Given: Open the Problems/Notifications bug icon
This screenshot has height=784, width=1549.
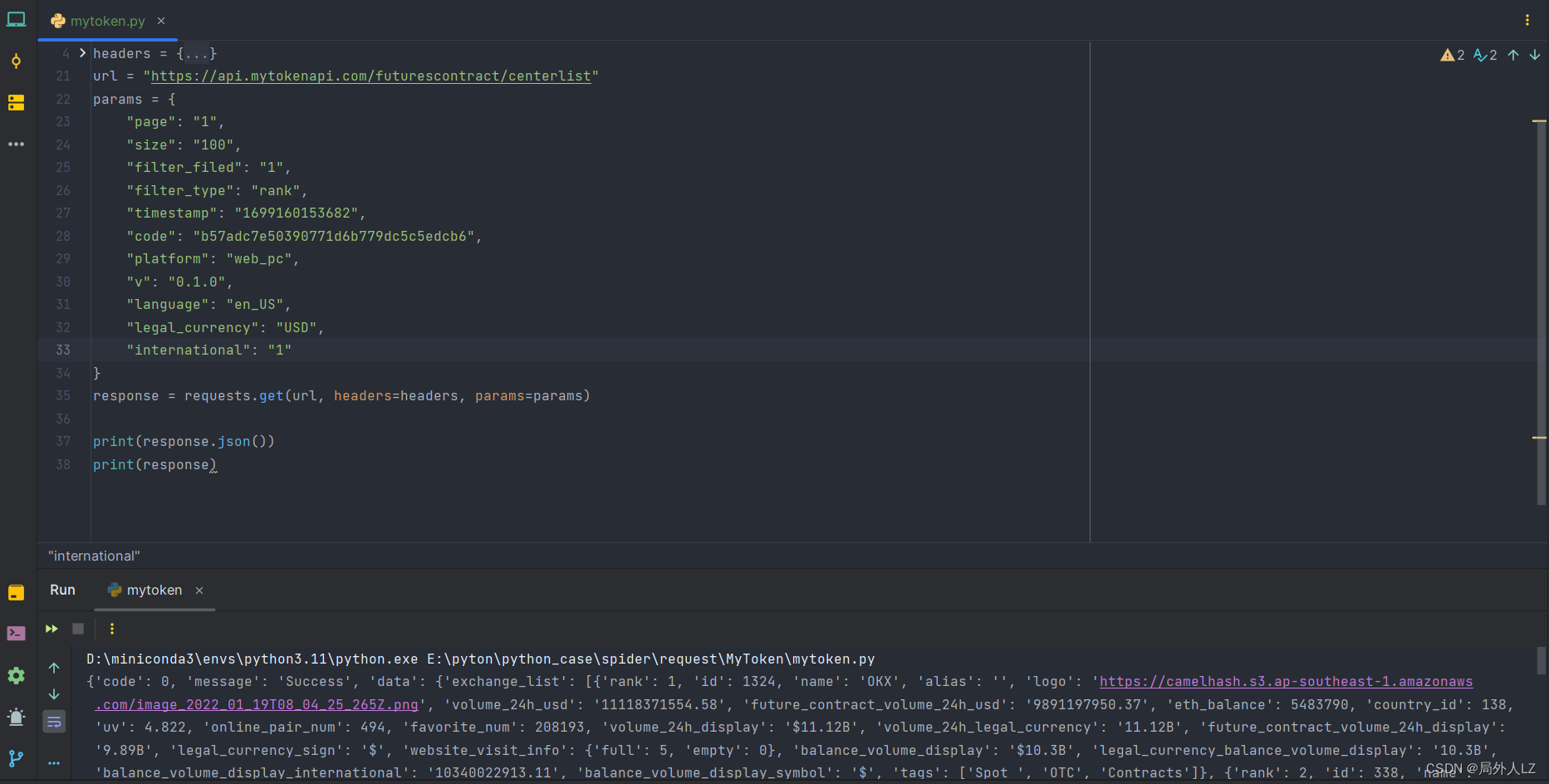Looking at the screenshot, I should (x=16, y=717).
